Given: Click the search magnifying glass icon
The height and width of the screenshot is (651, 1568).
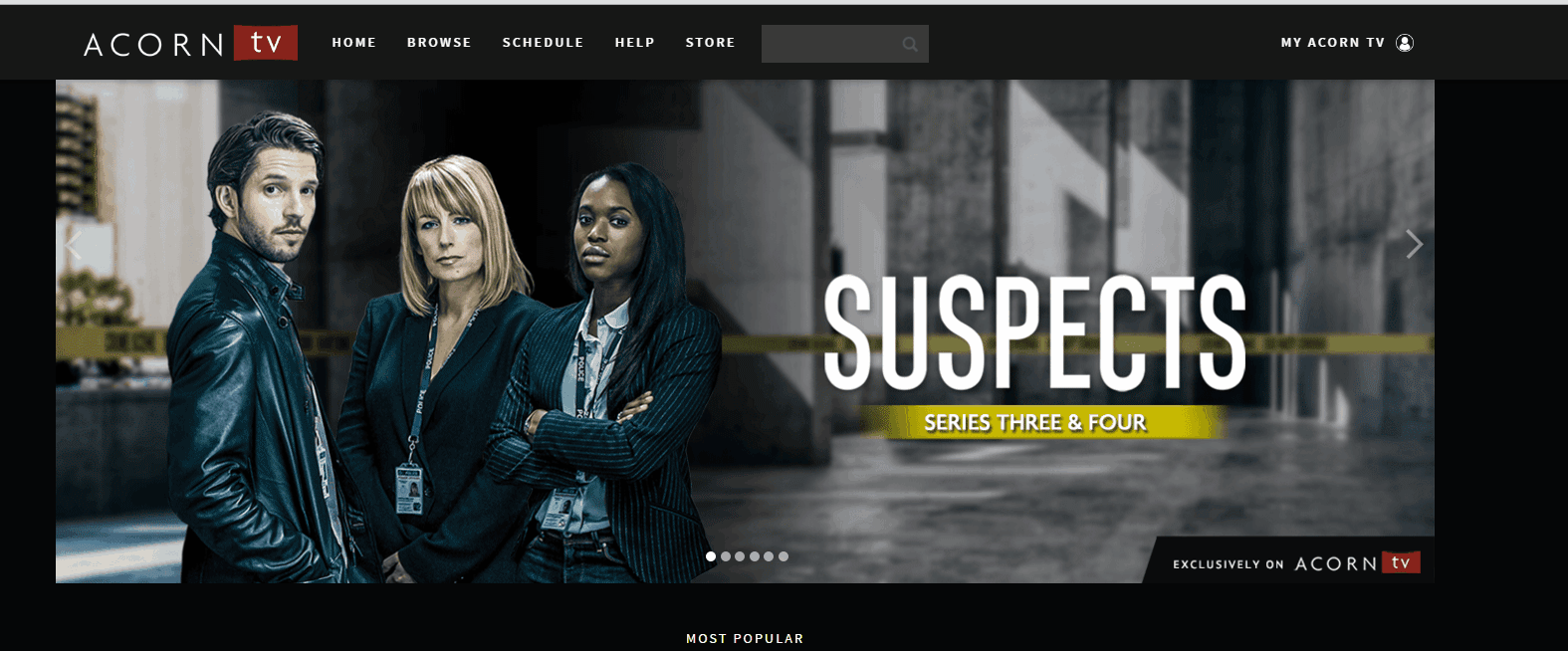Looking at the screenshot, I should [x=910, y=44].
